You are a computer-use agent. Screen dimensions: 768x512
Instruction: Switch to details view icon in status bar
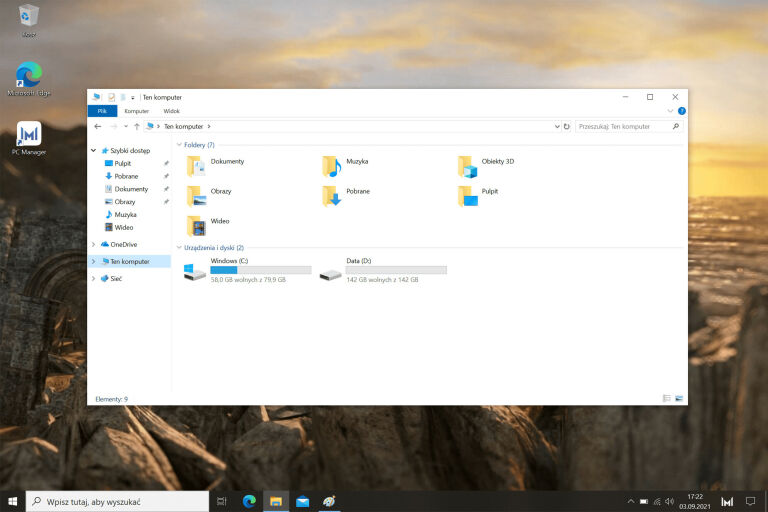667,398
